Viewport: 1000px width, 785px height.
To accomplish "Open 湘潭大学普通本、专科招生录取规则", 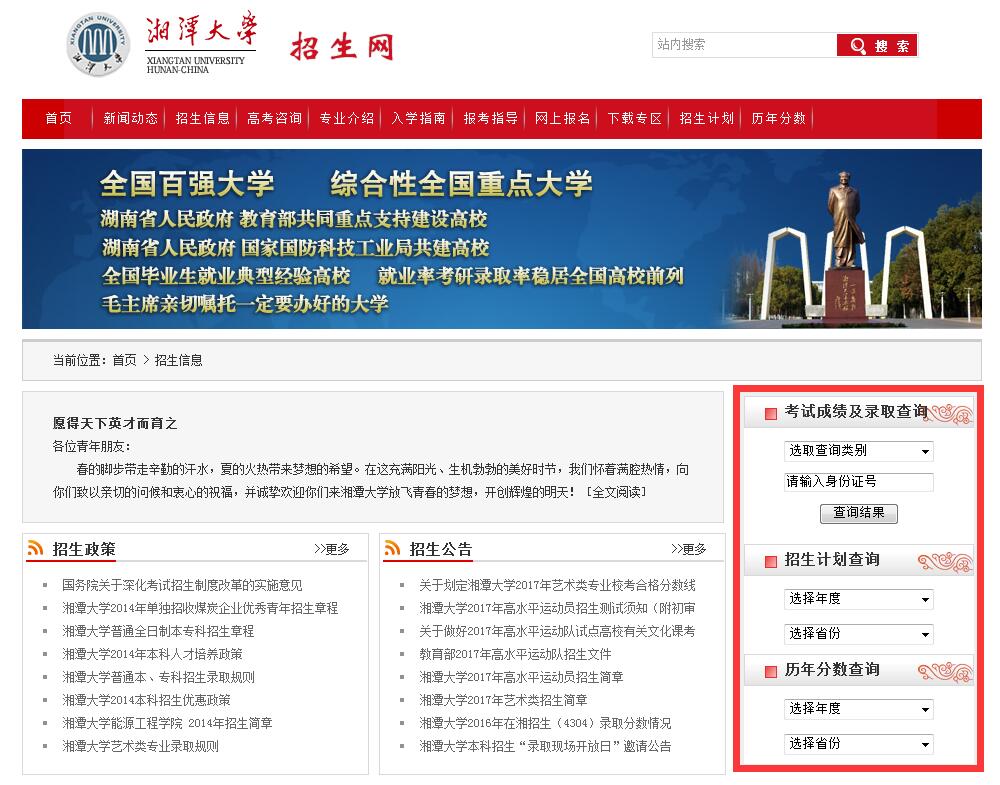I will pyautogui.click(x=158, y=677).
